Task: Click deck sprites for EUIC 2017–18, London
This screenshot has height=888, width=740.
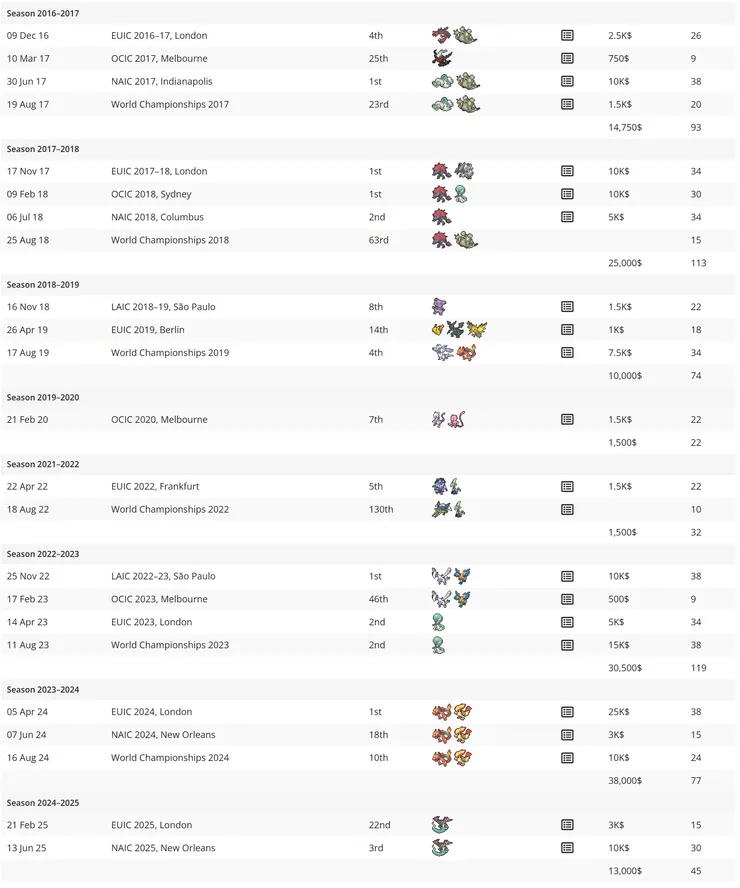Action: 453,171
